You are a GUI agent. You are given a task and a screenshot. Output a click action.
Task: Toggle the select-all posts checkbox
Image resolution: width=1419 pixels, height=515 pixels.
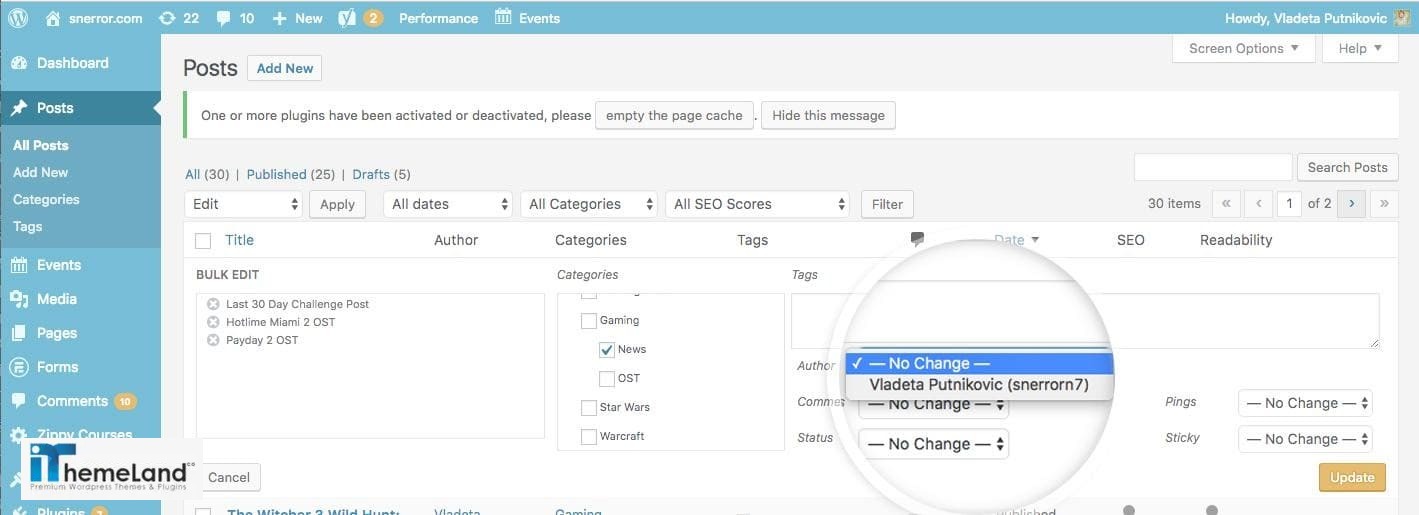tap(204, 240)
